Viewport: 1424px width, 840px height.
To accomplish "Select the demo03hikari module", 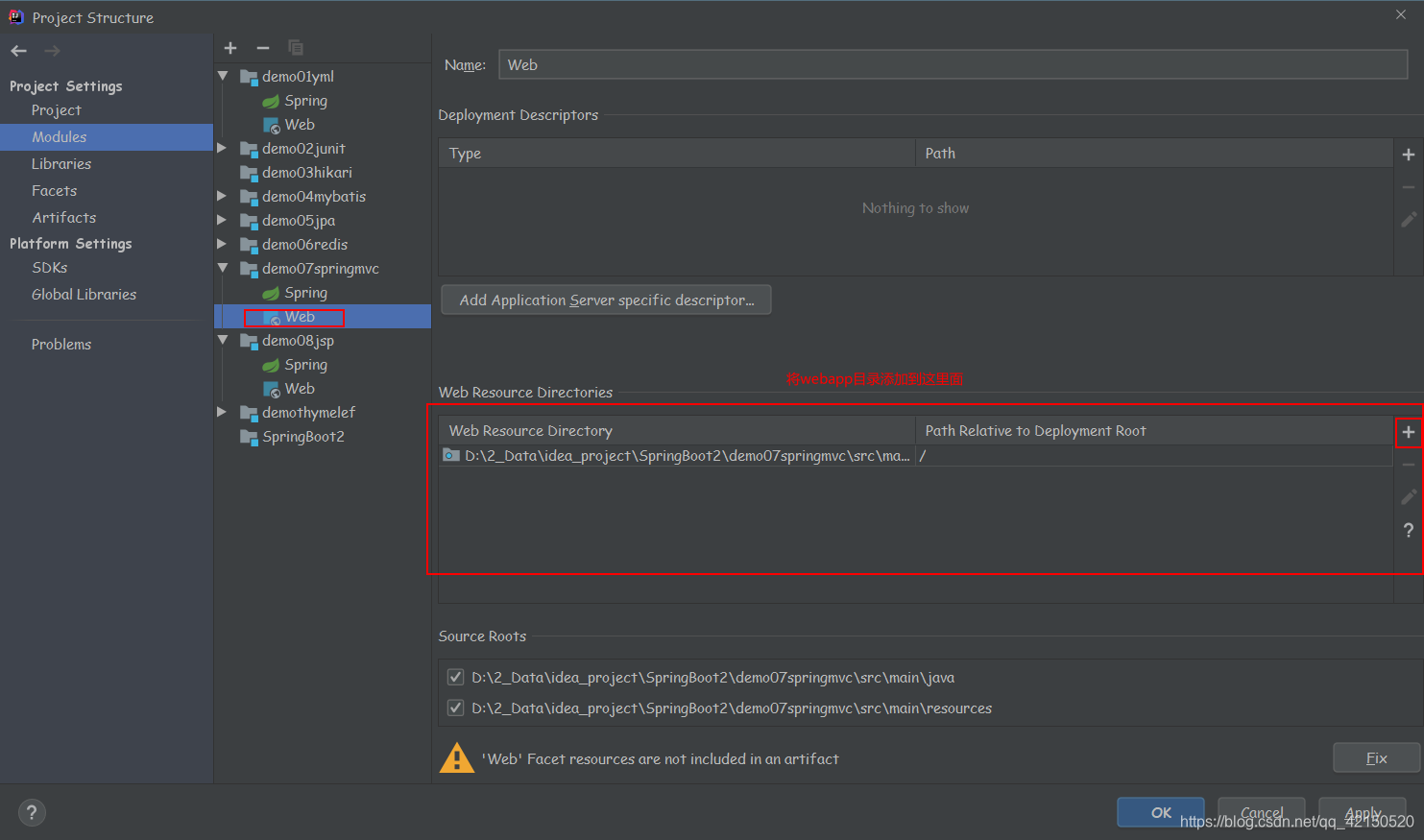I will point(307,173).
